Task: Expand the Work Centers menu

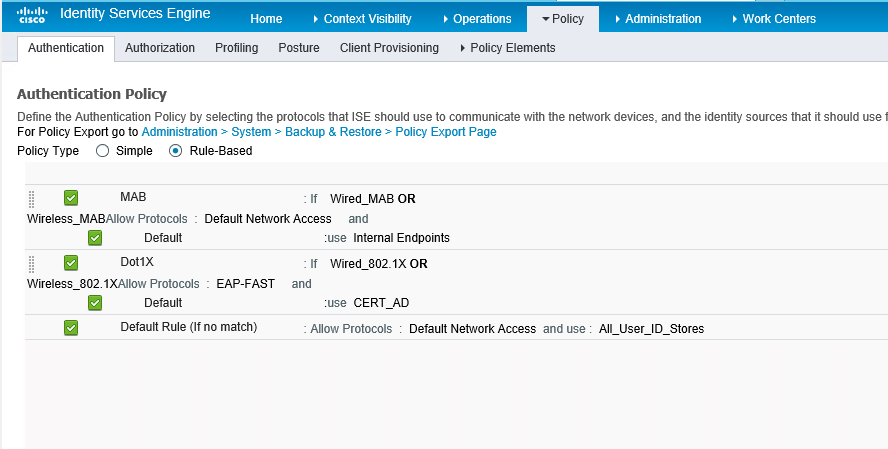Action: click(x=774, y=19)
